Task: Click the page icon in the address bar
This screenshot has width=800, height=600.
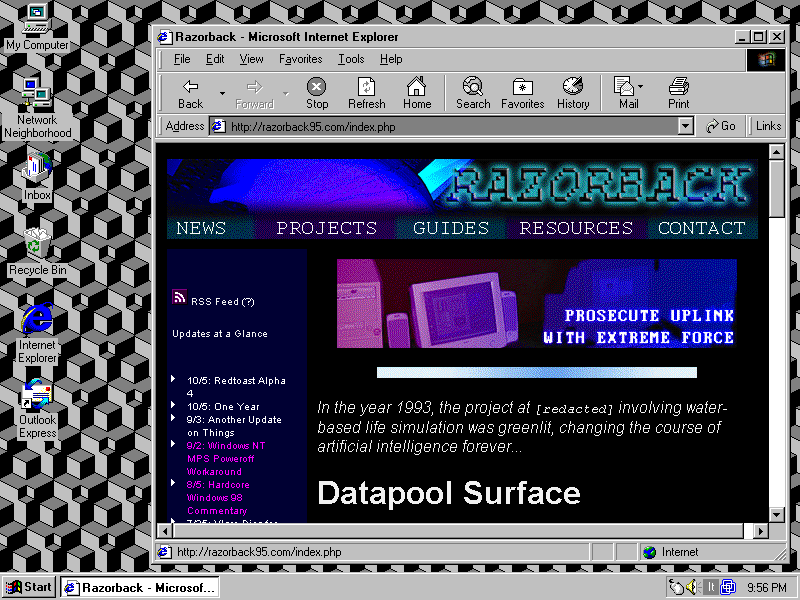Action: (x=218, y=126)
